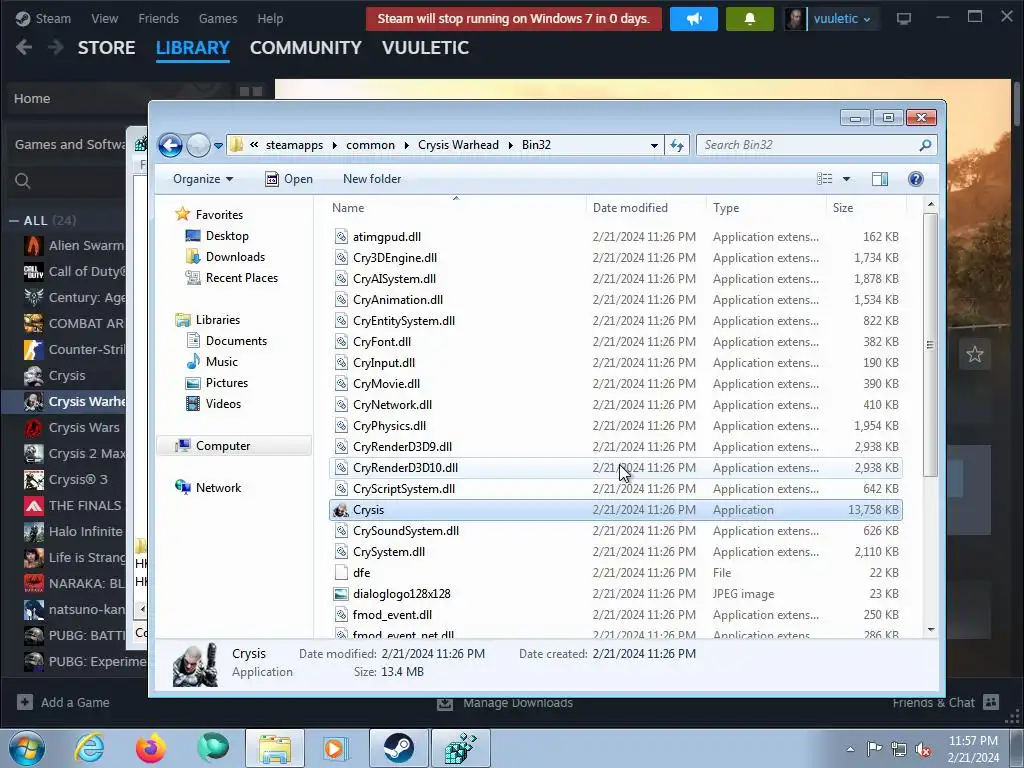The image size is (1024, 768).
Task: Switch to the COMMUNITY tab
Action: [x=306, y=48]
